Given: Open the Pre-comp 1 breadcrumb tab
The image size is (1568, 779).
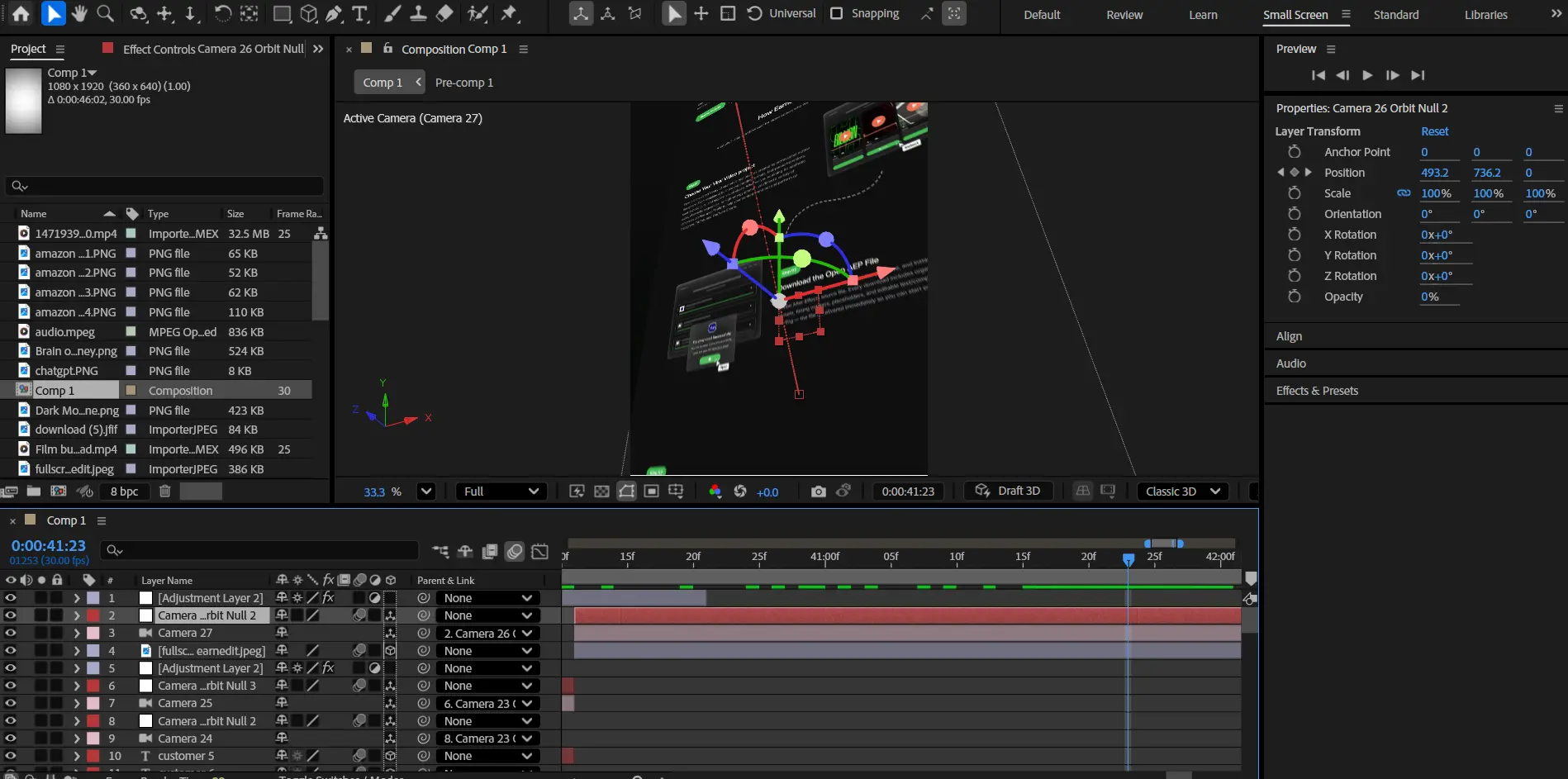Looking at the screenshot, I should click(463, 83).
